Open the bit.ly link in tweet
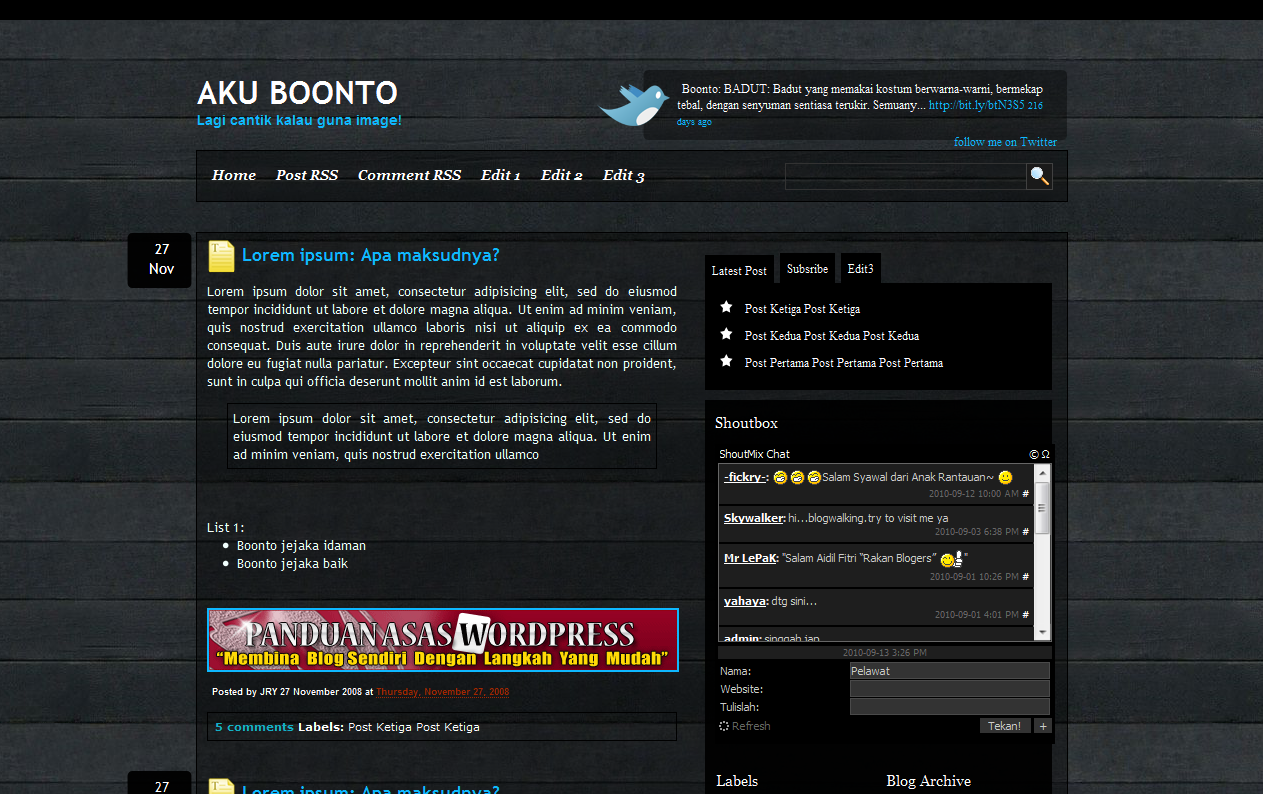The height and width of the screenshot is (794, 1263). pos(976,105)
